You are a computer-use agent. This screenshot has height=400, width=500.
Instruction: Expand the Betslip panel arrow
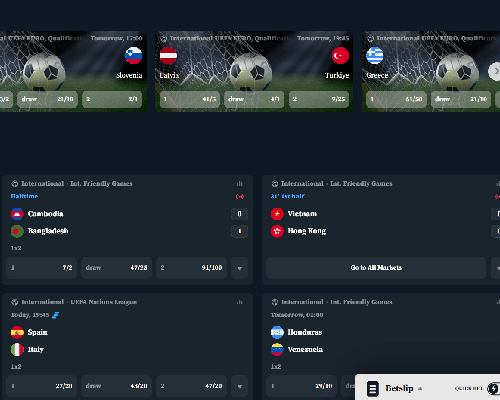coord(420,389)
